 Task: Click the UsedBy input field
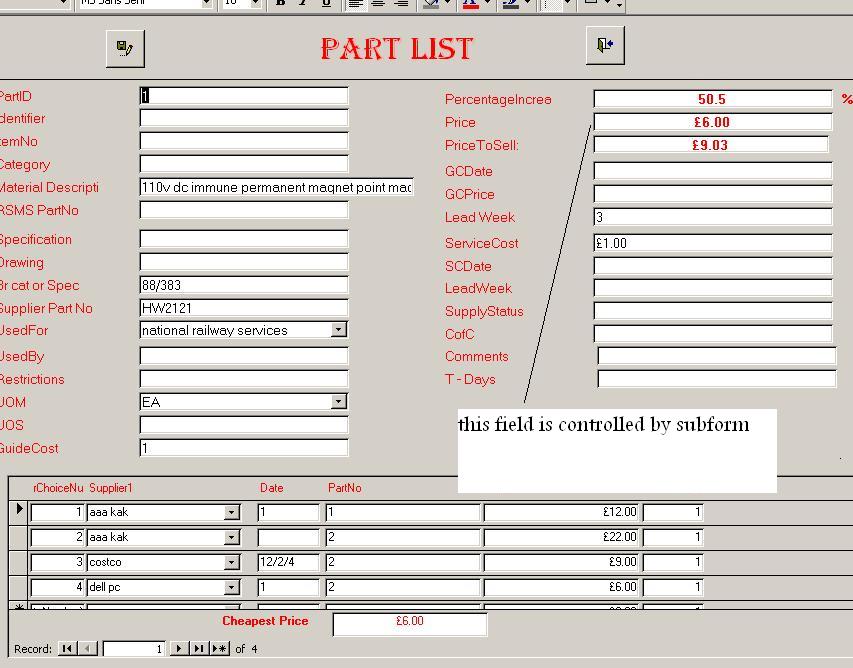point(244,356)
